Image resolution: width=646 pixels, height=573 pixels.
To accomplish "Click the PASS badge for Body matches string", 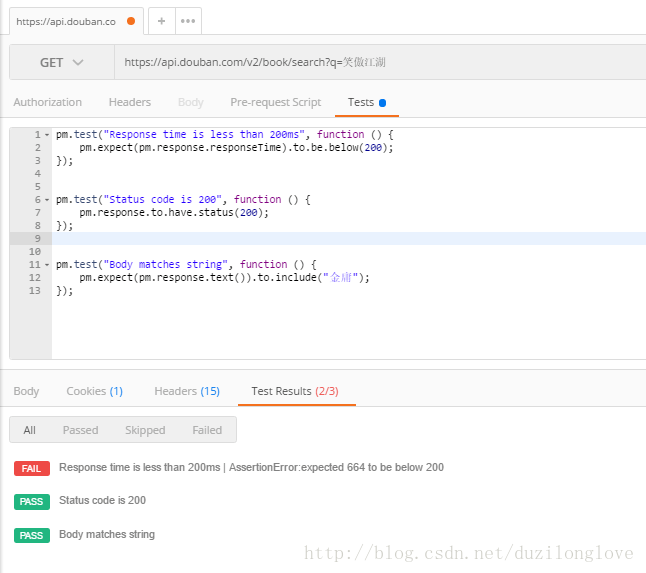I will (32, 535).
